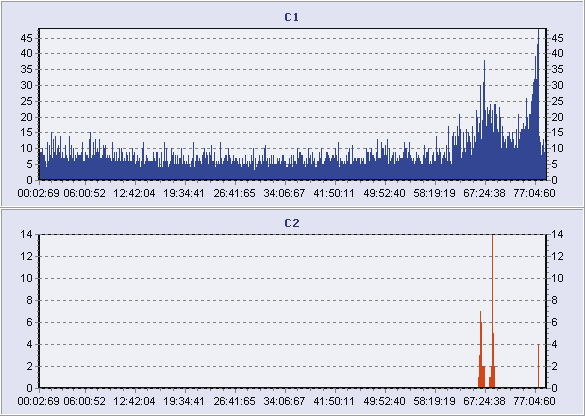Viewport: 585px width, 416px height.
Task: Click the 14 value on C2 left axis
Action: 27,234
